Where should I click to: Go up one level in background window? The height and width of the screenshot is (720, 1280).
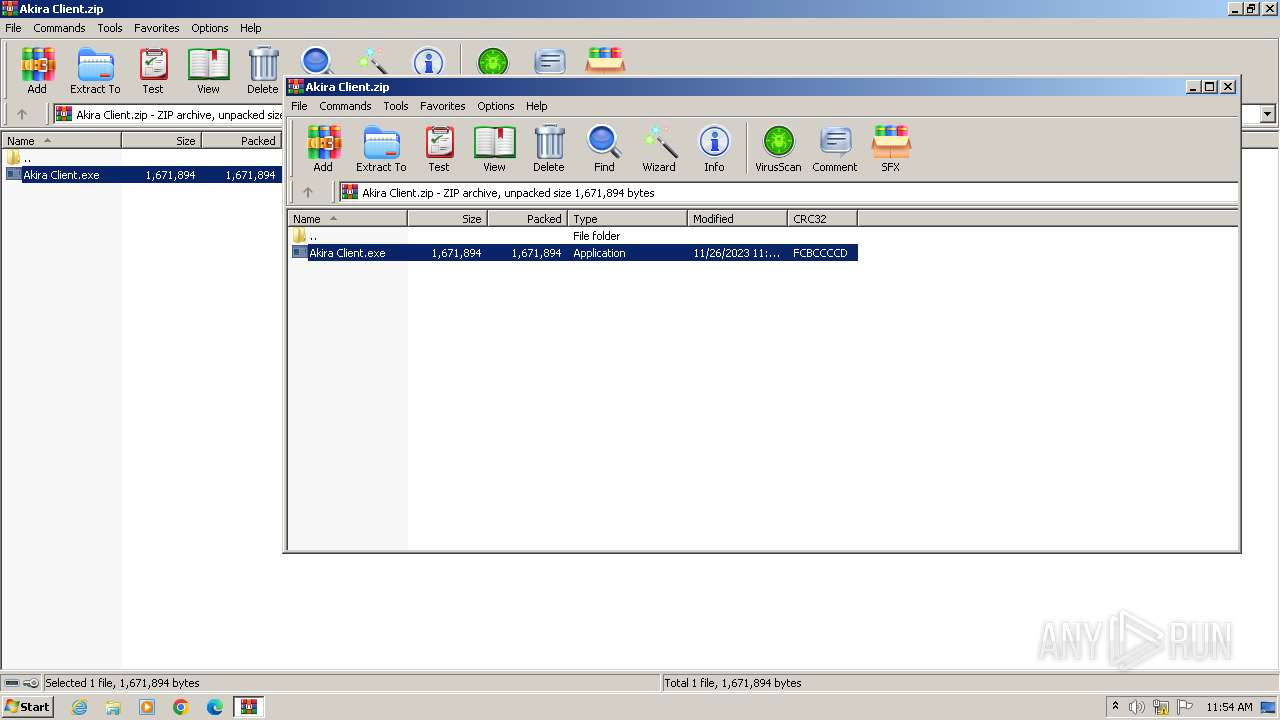(22, 114)
